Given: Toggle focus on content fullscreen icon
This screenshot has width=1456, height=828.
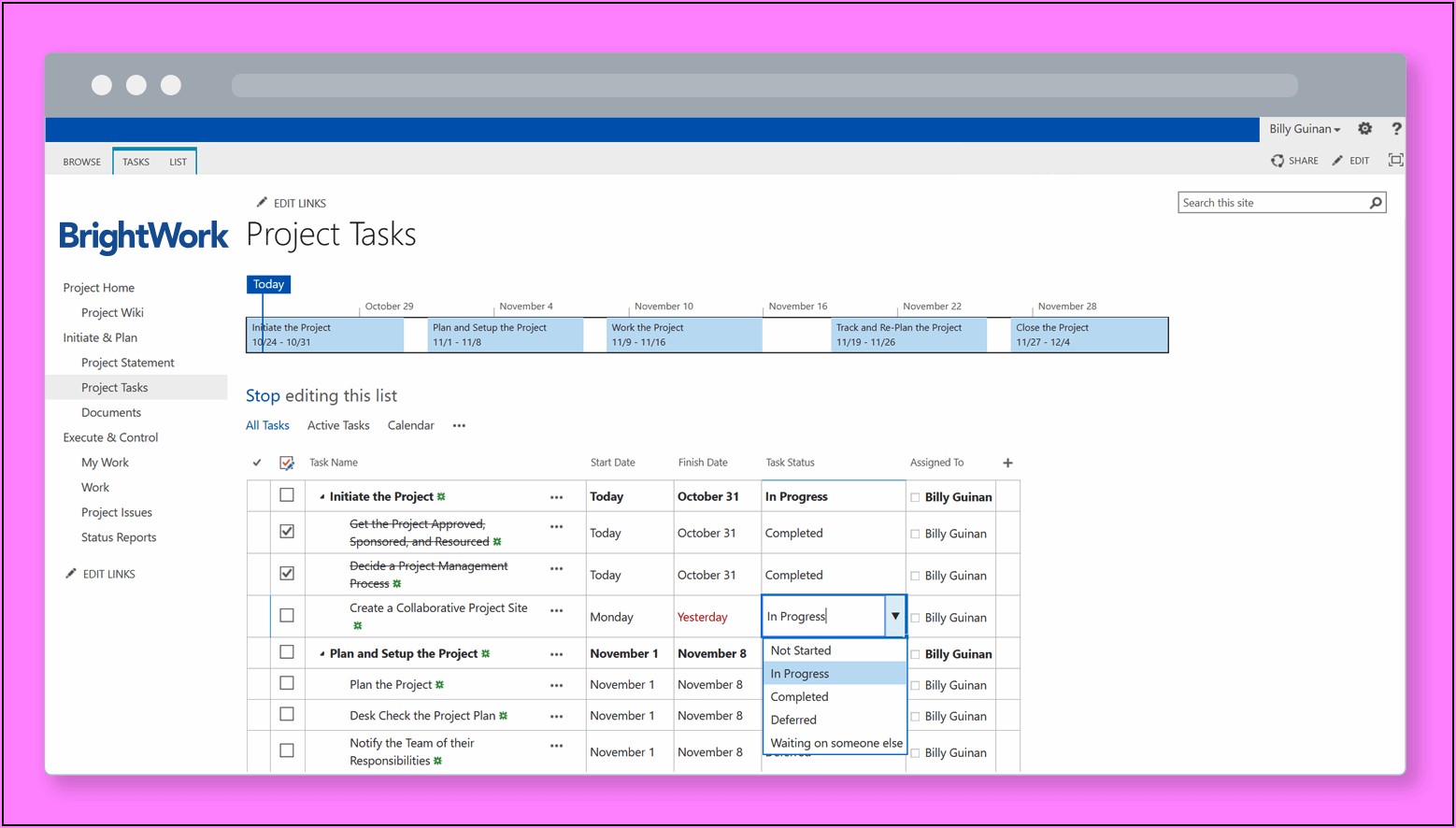Looking at the screenshot, I should tap(1395, 161).
